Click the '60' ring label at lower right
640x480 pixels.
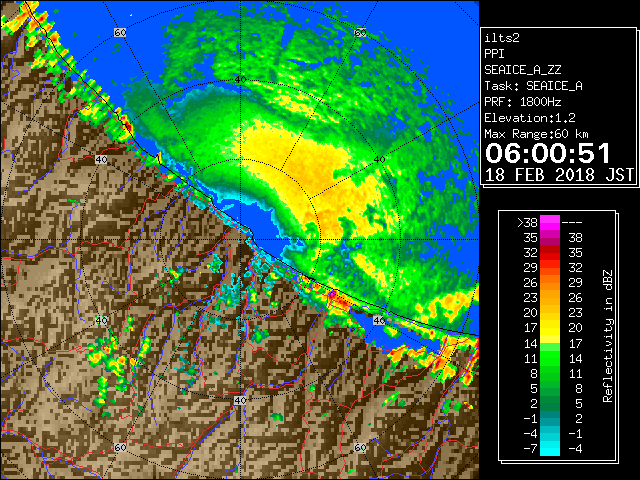360,447
